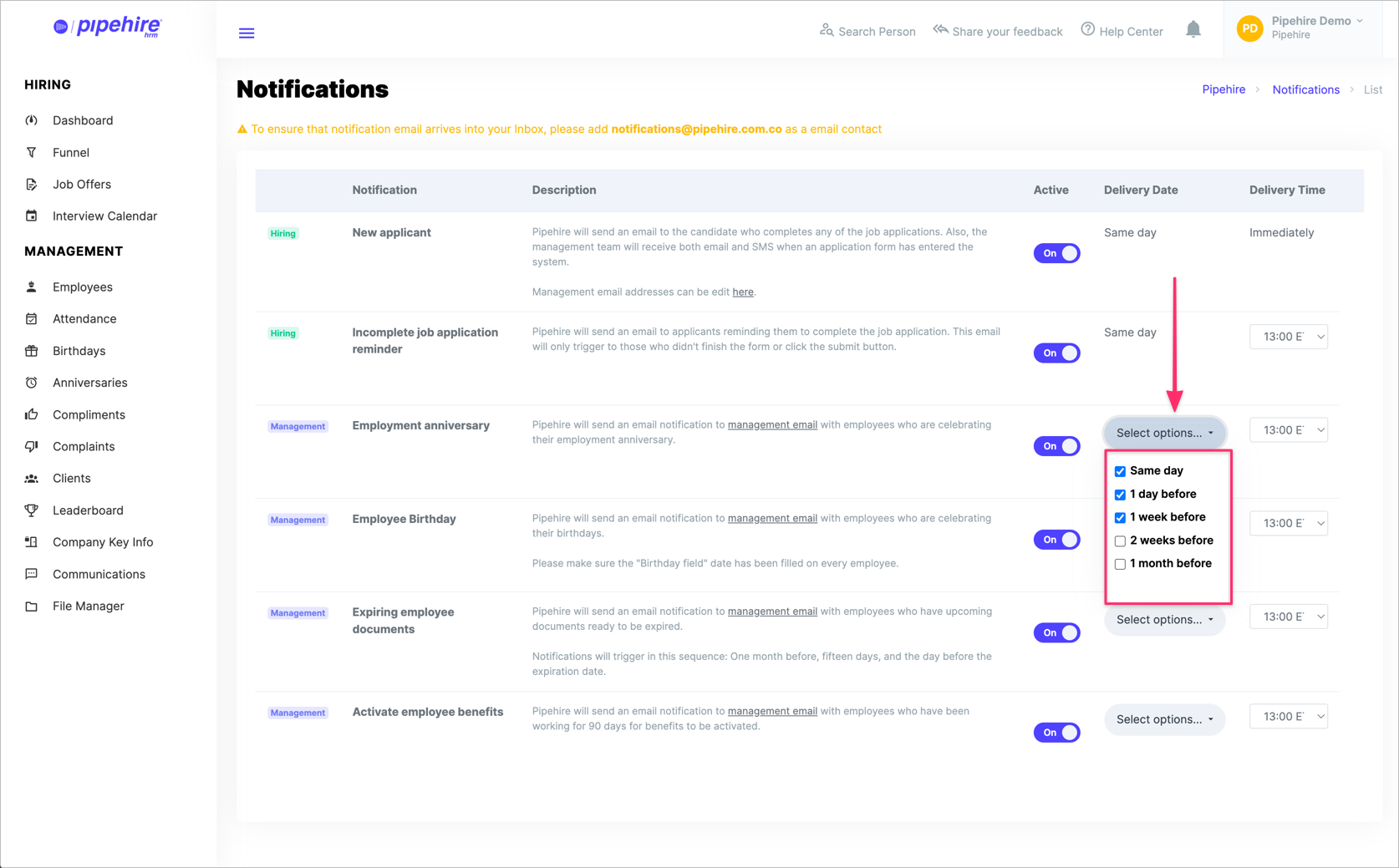Click the Dashboard gauge icon in the sidebar
The image size is (1399, 868).
point(32,120)
